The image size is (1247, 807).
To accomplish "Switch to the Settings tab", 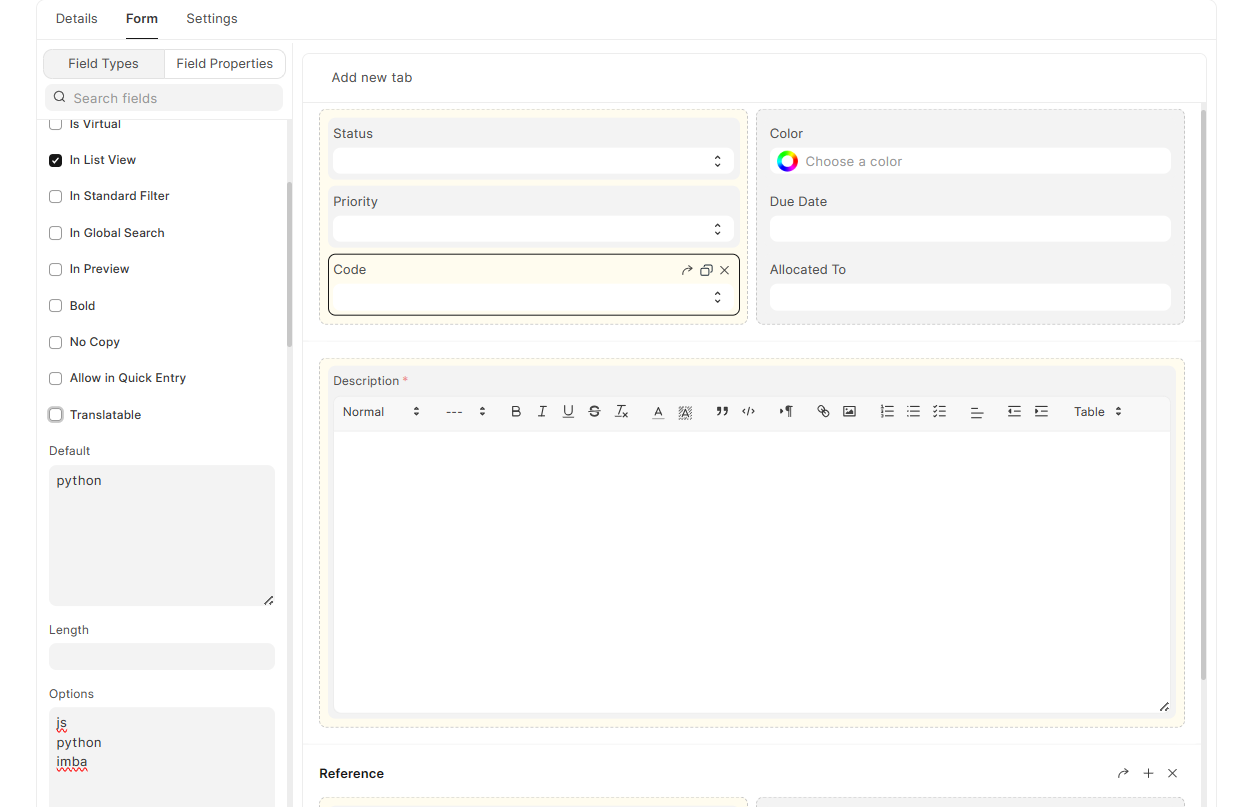I will pyautogui.click(x=212, y=19).
